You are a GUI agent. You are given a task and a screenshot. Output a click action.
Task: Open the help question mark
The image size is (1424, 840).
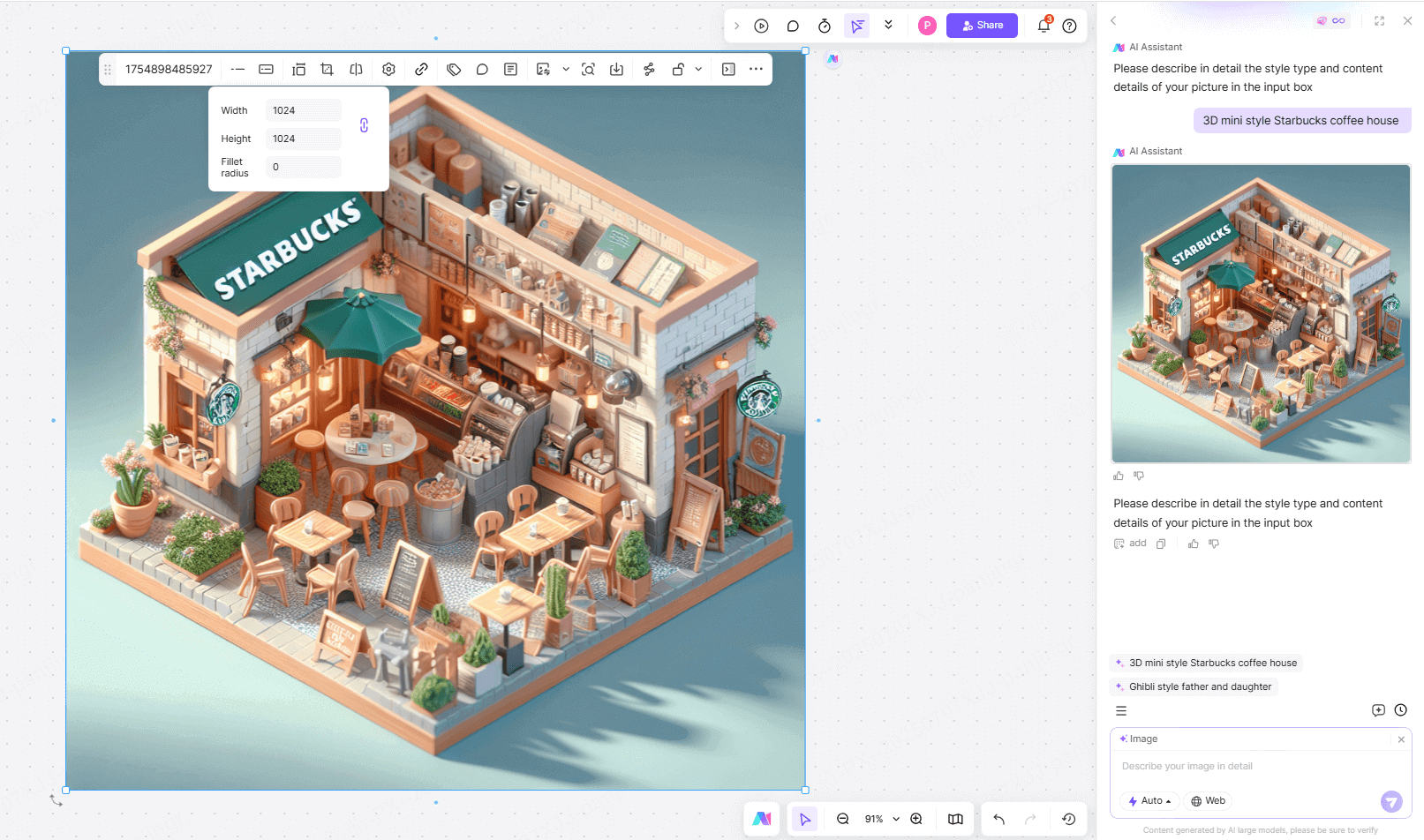point(1070,26)
